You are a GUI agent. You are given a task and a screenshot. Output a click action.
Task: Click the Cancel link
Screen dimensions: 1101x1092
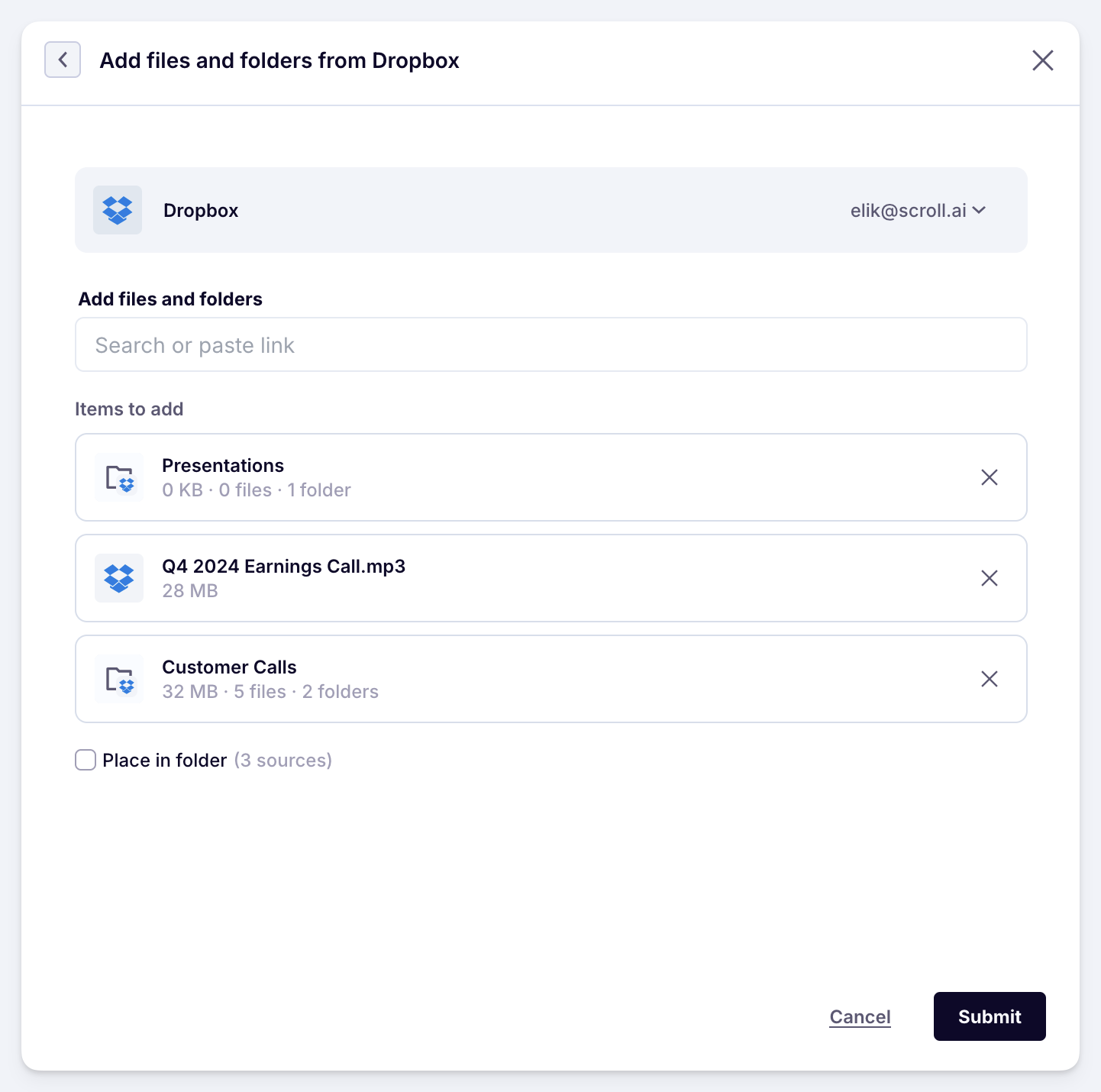click(x=860, y=1016)
